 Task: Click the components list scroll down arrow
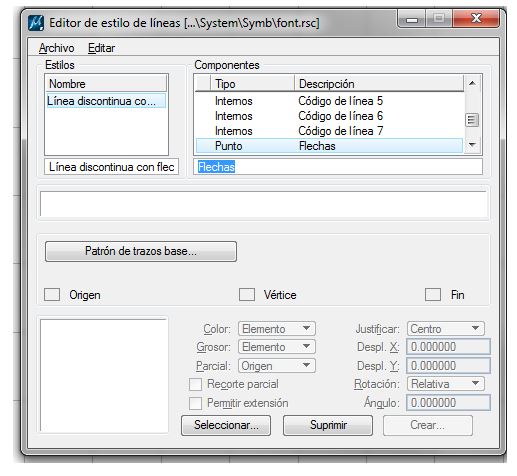pyautogui.click(x=472, y=144)
